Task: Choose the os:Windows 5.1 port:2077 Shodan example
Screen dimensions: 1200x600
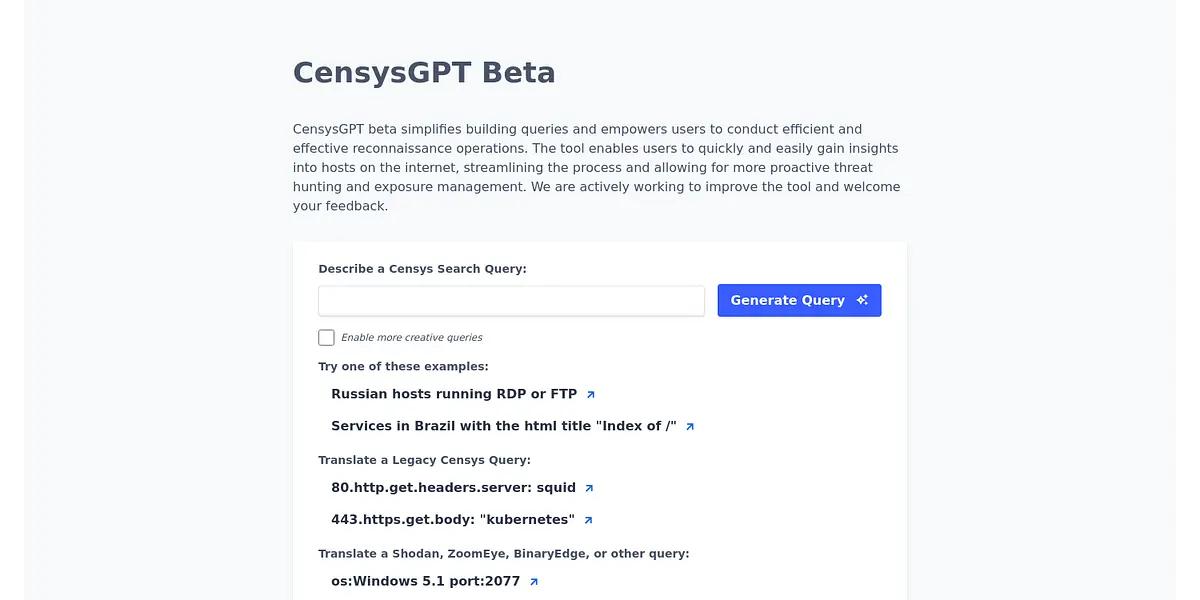Action: pos(426,581)
